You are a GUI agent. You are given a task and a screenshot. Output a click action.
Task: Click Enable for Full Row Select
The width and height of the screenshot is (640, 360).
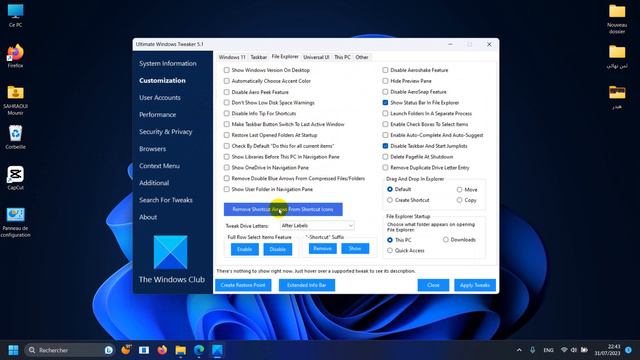pyautogui.click(x=244, y=249)
